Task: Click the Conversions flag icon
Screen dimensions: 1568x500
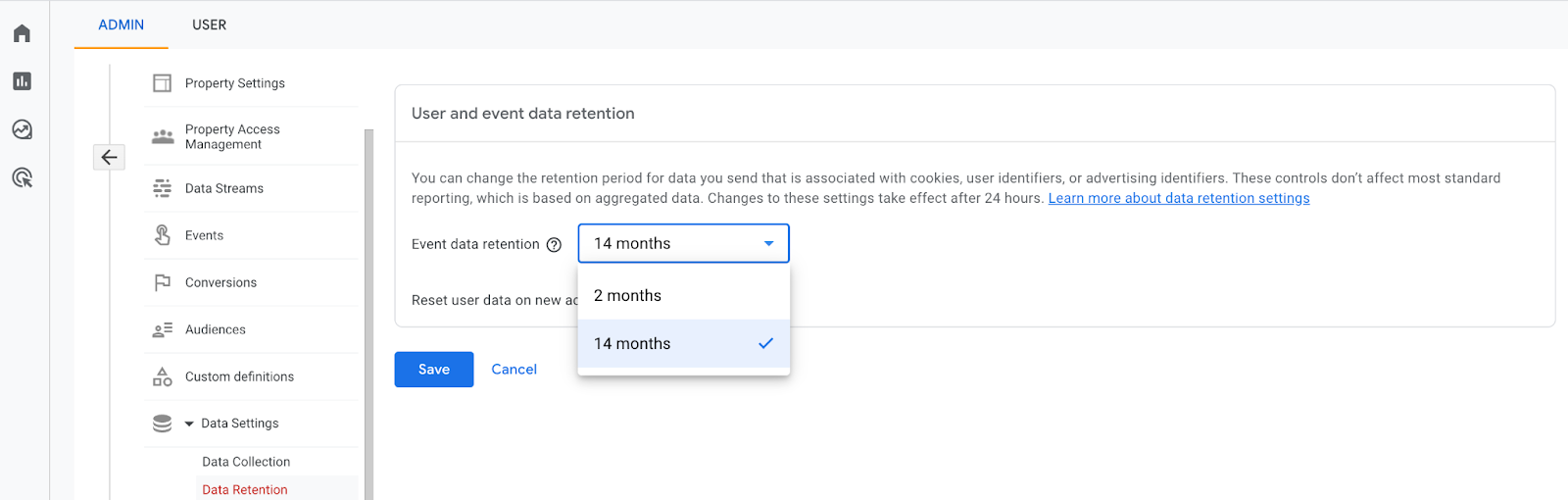Action: tap(163, 282)
